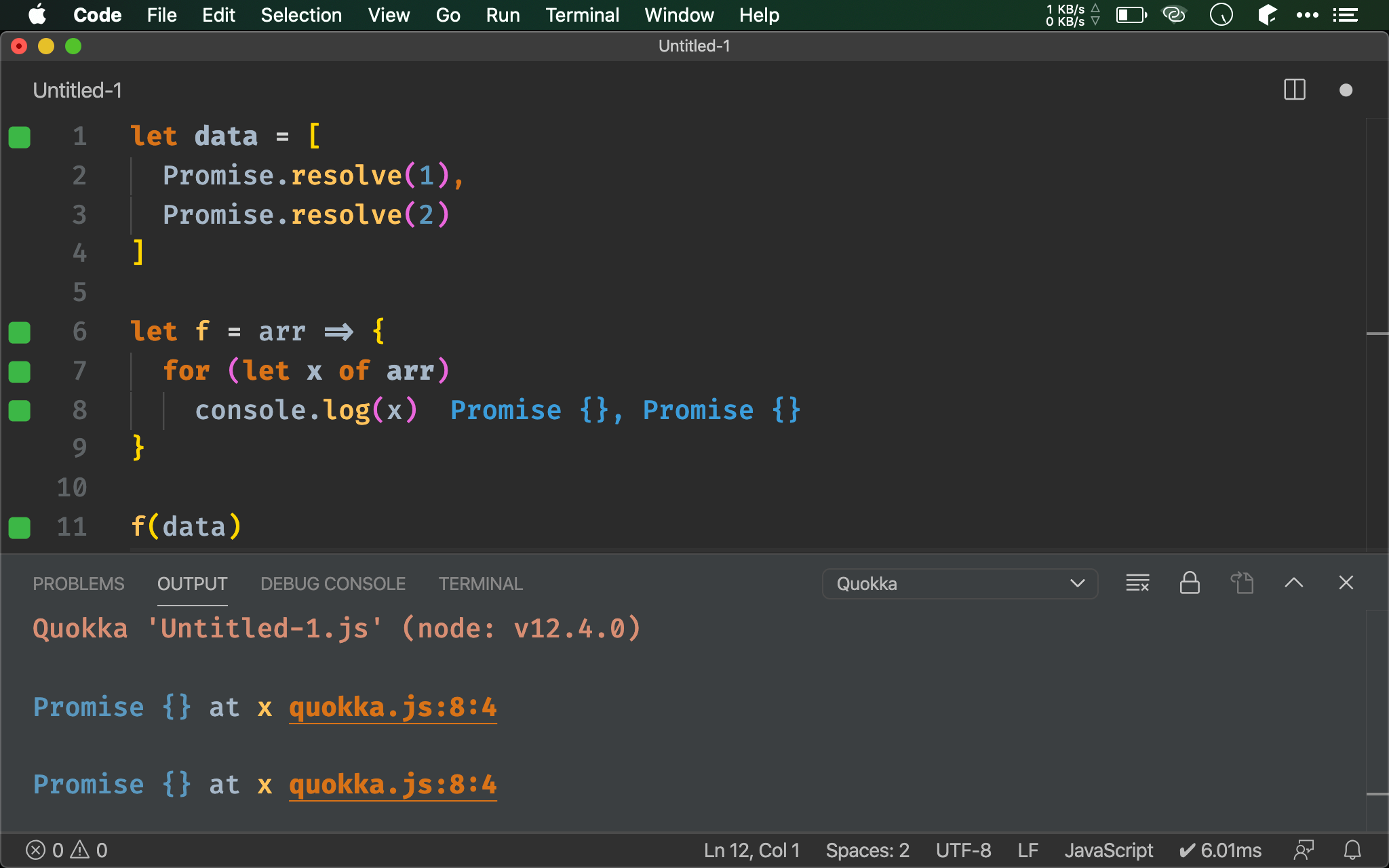
Task: Click Promise.resolve(2) on line 3
Action: 306,215
